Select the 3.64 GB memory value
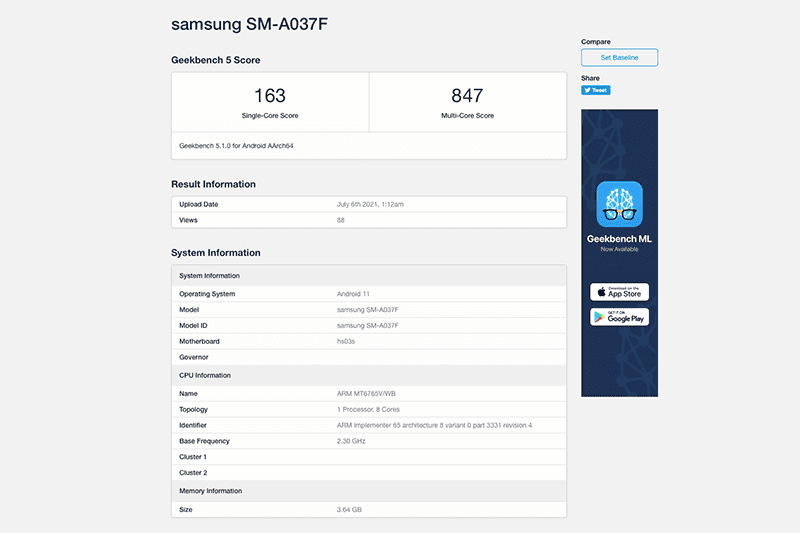Viewport: 800px width, 533px height. tap(349, 510)
